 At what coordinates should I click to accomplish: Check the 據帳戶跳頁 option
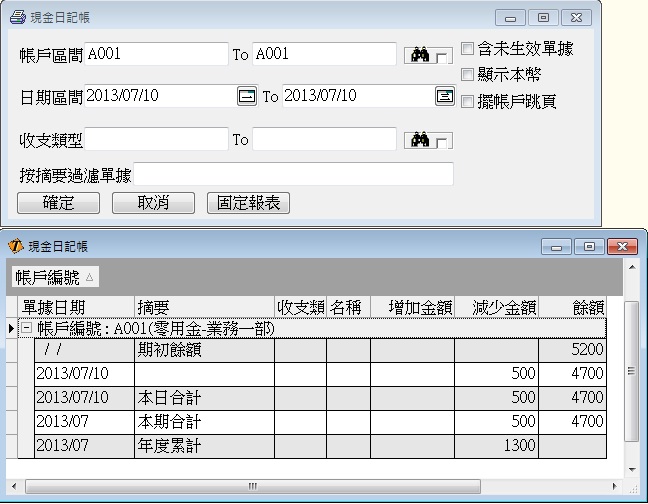tap(467, 100)
